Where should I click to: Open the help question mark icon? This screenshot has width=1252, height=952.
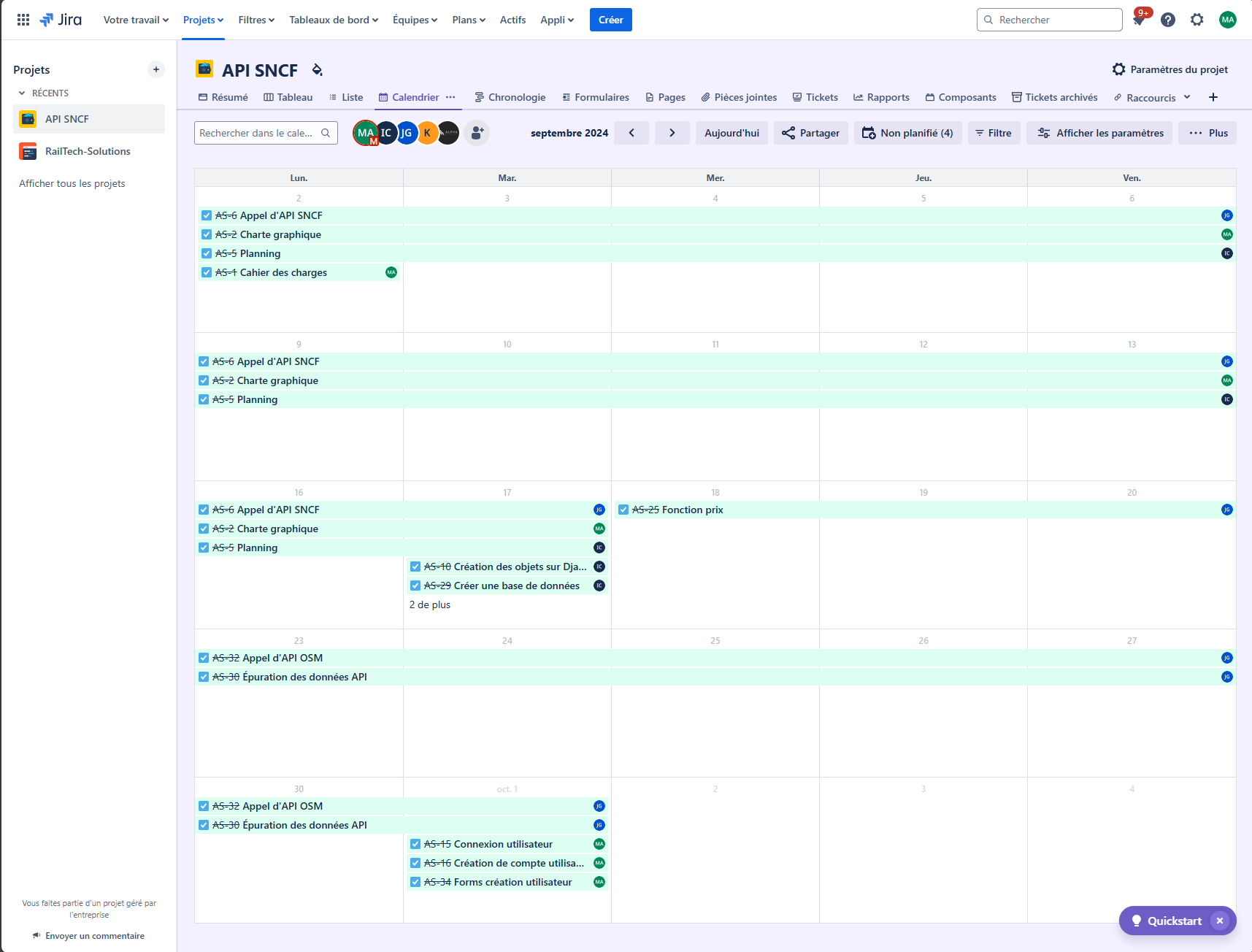[1168, 20]
